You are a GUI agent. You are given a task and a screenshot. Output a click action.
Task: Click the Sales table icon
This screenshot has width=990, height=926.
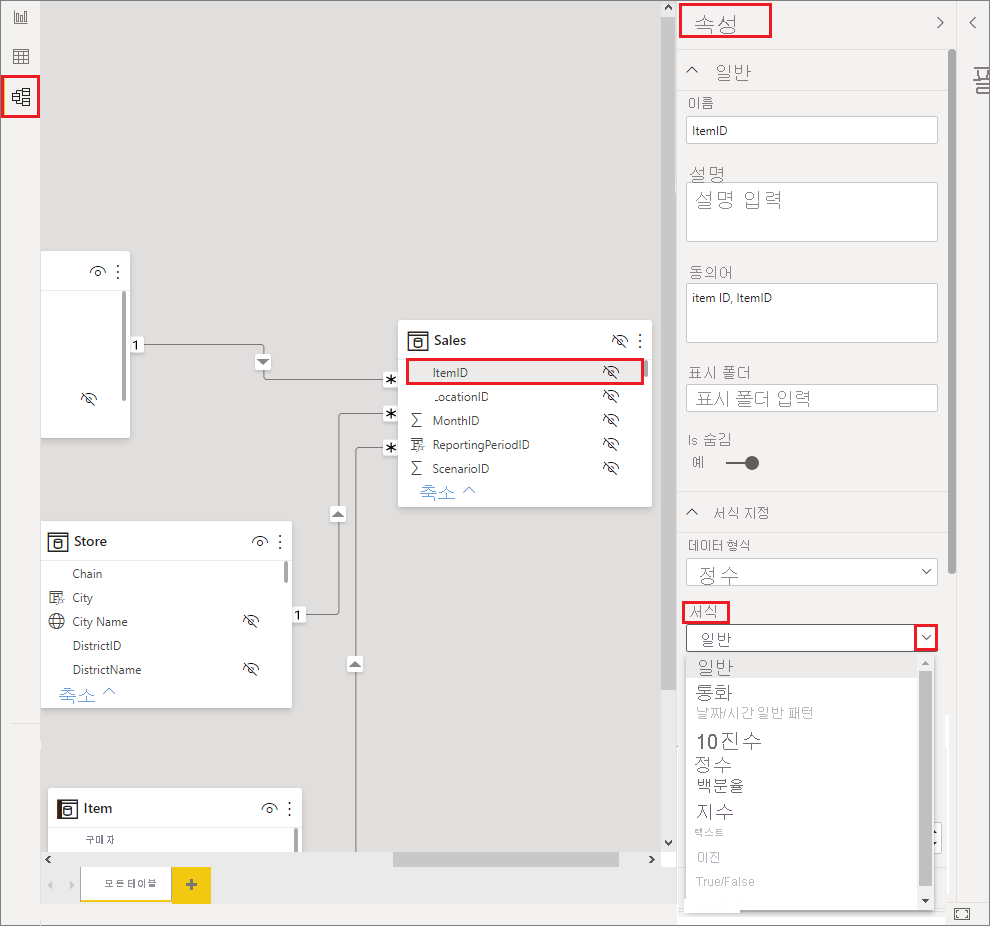(x=417, y=341)
